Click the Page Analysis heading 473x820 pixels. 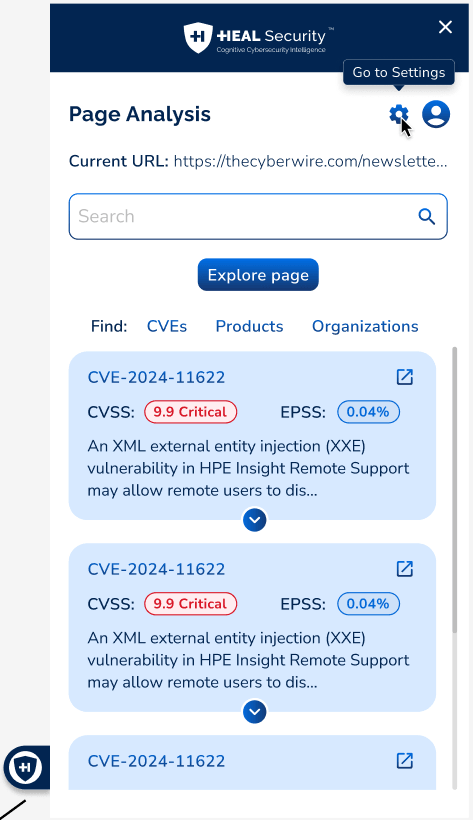pos(140,115)
